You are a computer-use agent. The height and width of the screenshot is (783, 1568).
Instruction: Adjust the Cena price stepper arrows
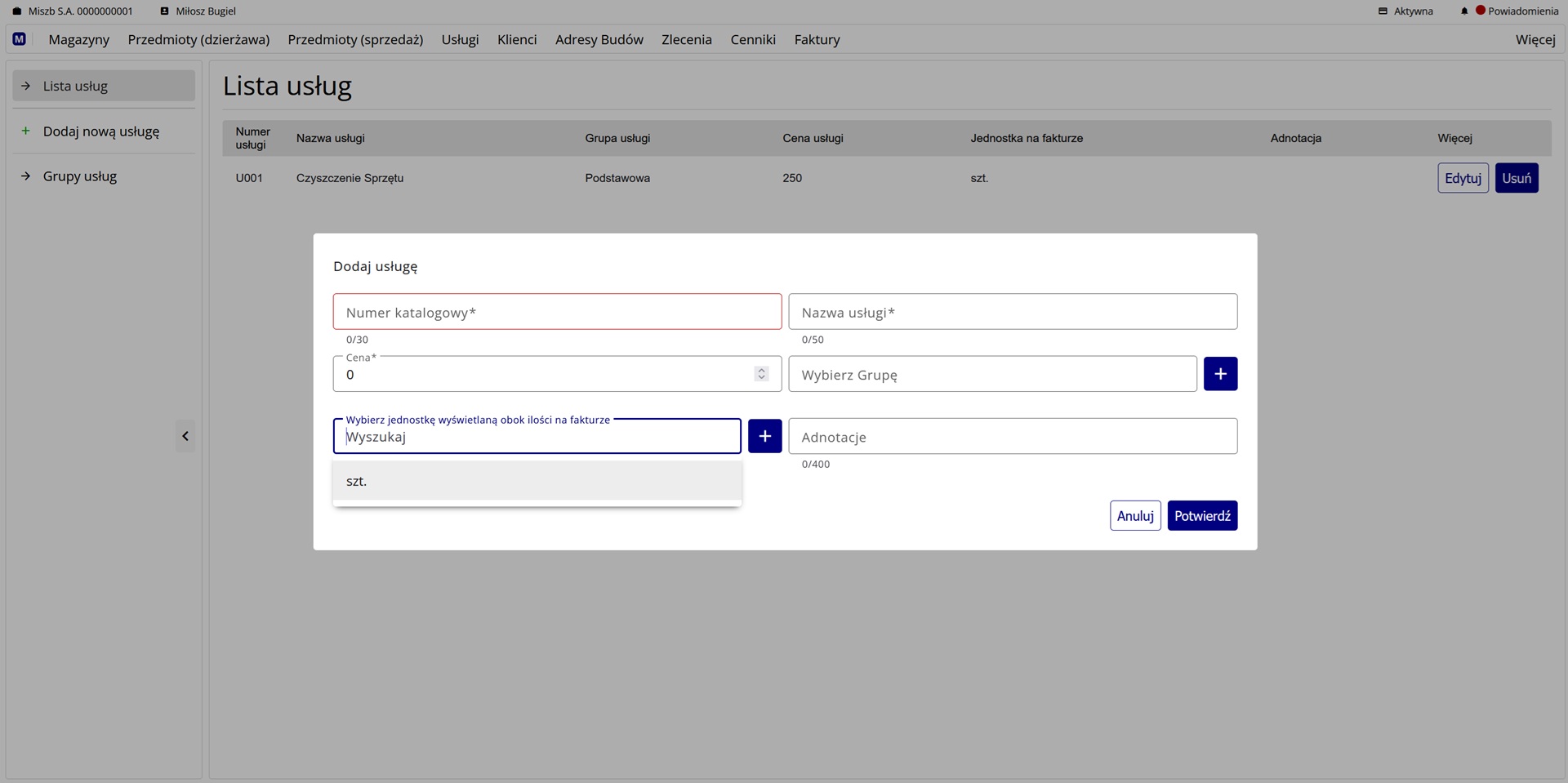click(761, 374)
